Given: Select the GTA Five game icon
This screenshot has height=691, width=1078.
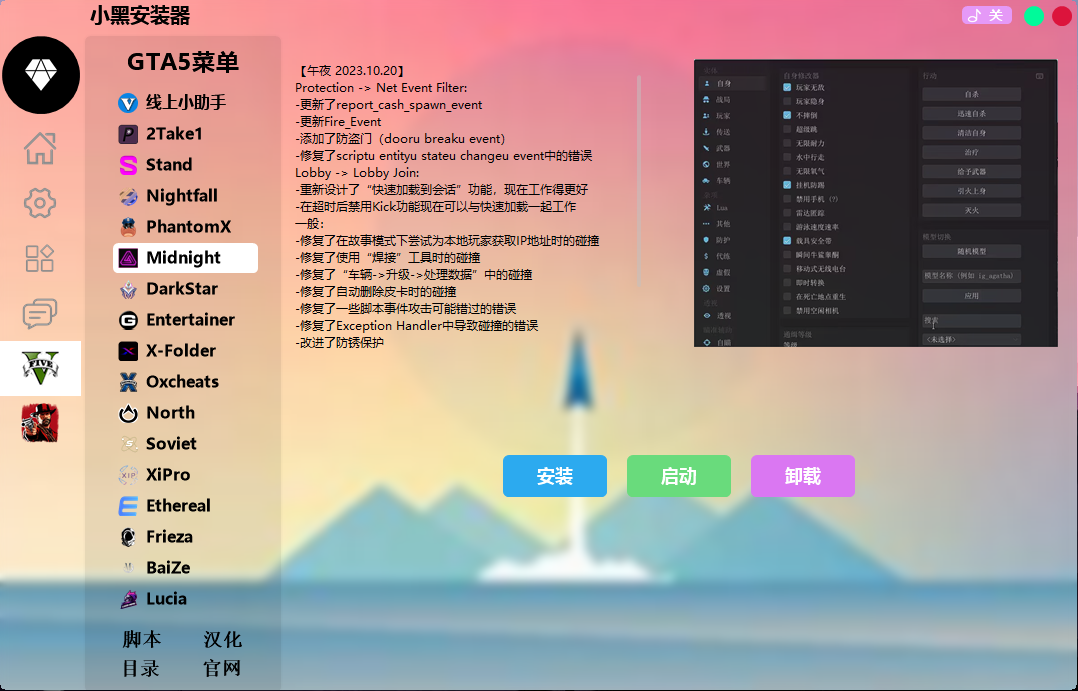Looking at the screenshot, I should click(x=41, y=369).
